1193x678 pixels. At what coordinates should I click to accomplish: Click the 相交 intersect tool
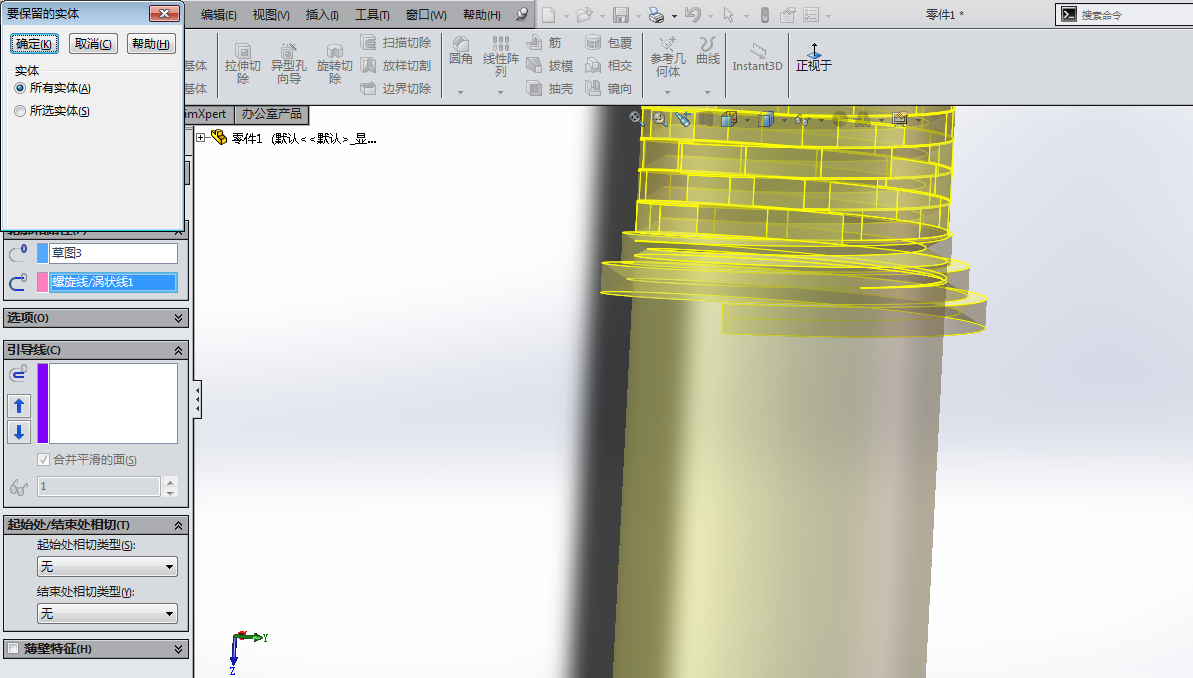click(x=609, y=65)
